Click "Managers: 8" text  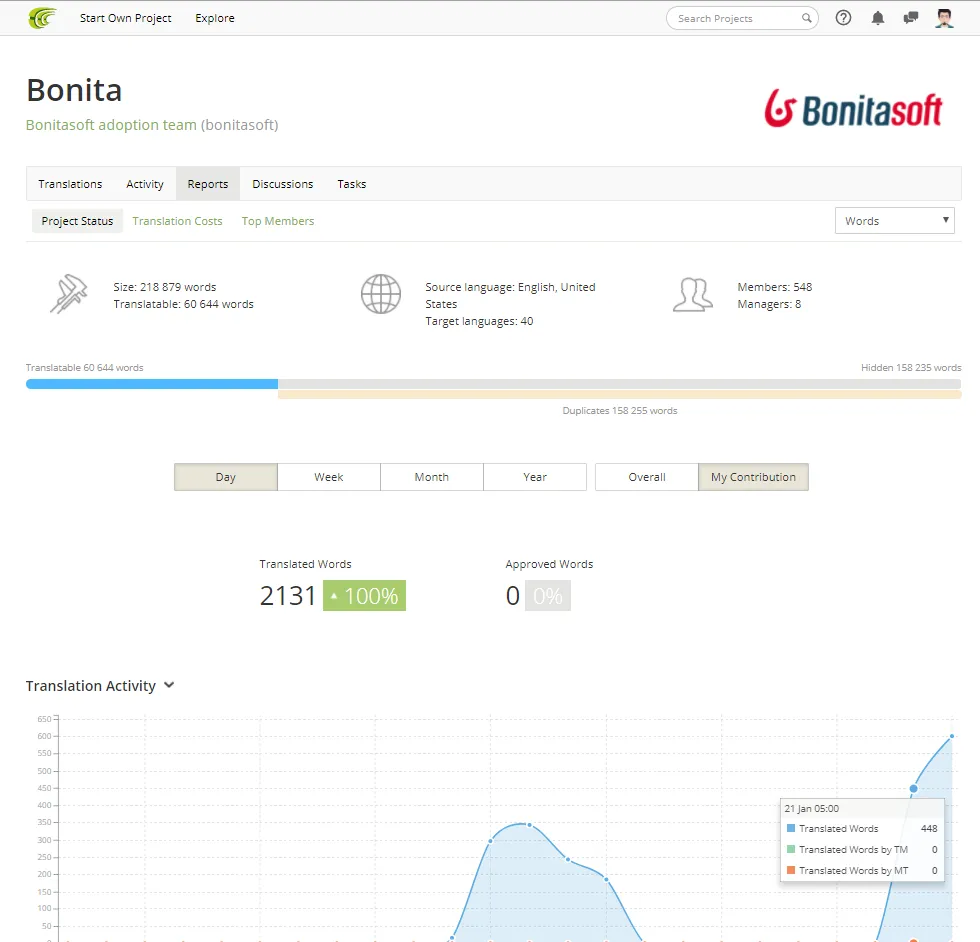coord(769,304)
